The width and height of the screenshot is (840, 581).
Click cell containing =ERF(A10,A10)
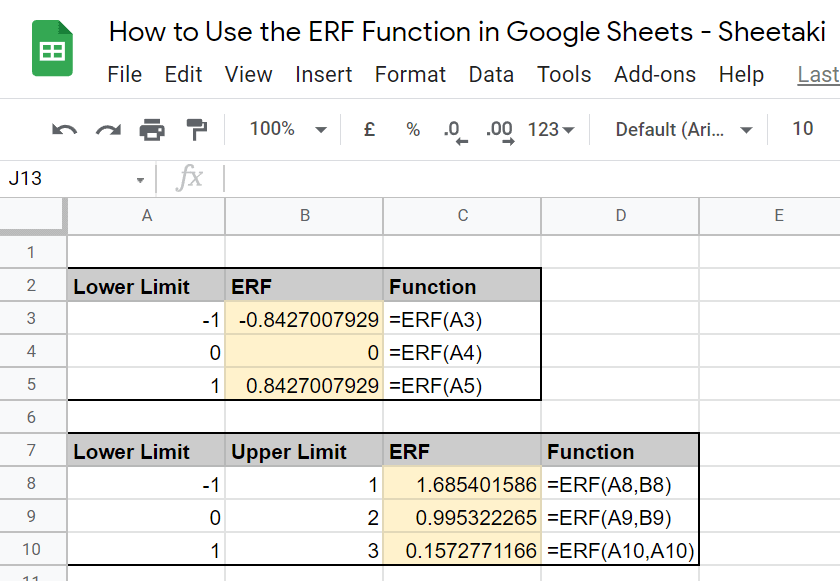click(620, 550)
